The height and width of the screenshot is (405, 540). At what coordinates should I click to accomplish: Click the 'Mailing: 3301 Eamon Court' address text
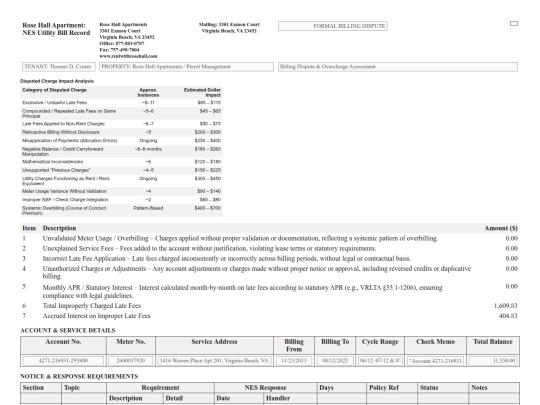[x=229, y=24]
